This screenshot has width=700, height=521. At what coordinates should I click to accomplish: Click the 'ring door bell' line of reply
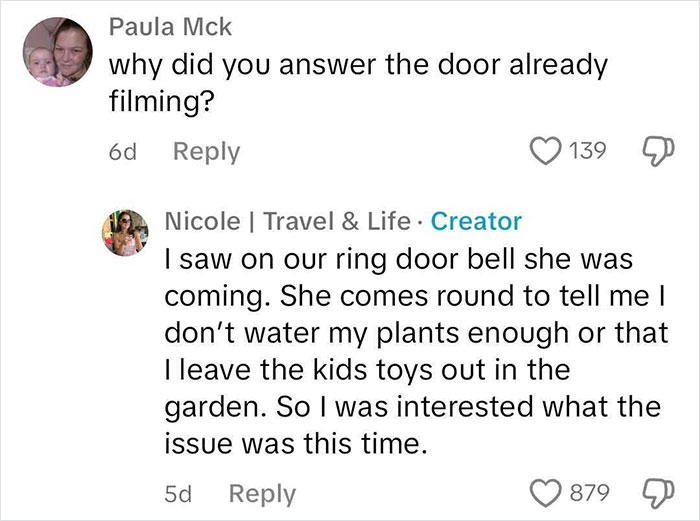(400, 259)
